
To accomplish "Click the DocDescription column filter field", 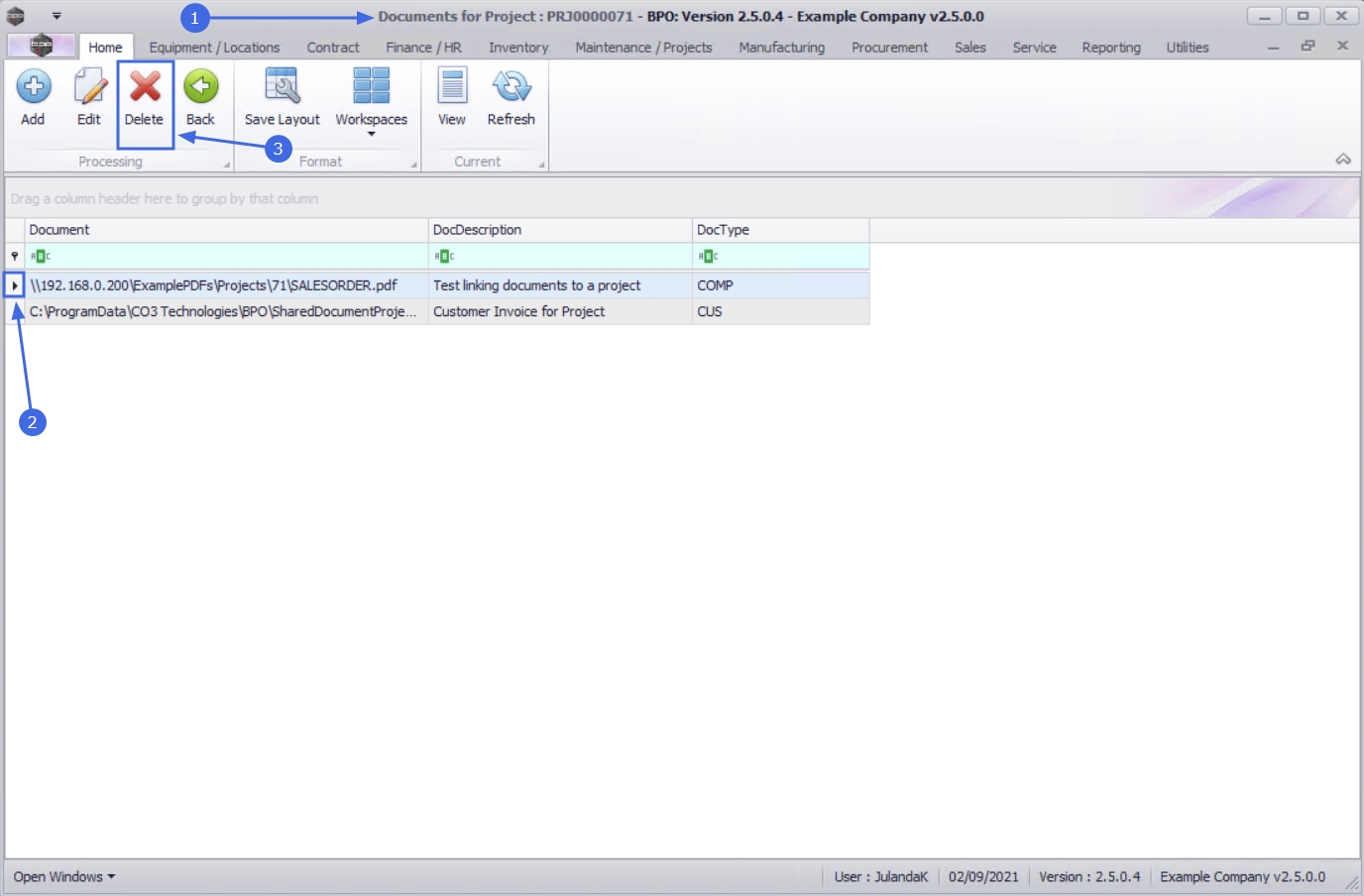I will pos(560,256).
